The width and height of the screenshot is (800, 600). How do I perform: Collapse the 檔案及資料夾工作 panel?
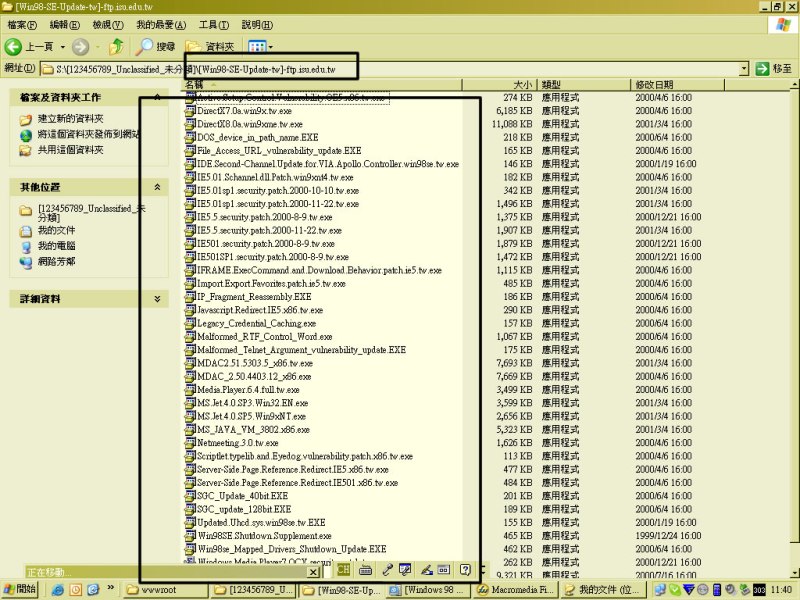(157, 97)
